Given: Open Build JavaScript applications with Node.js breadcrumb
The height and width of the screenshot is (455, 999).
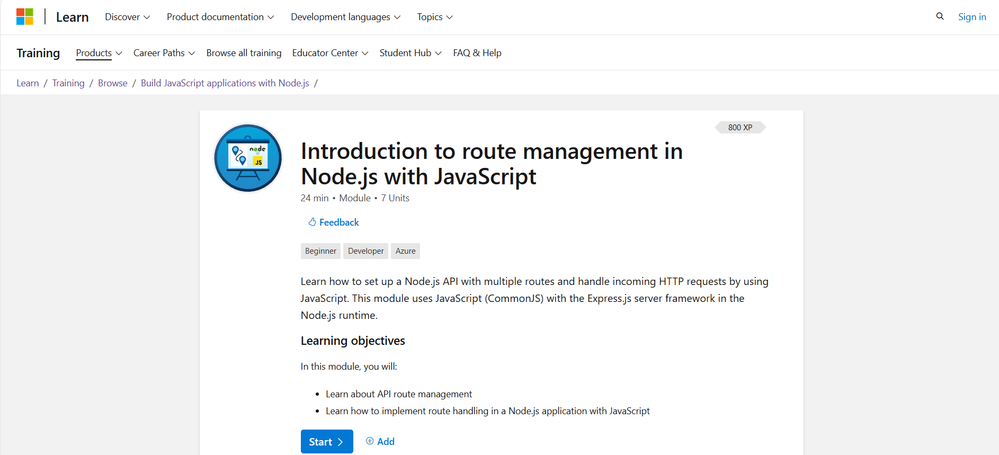Looking at the screenshot, I should [x=225, y=83].
